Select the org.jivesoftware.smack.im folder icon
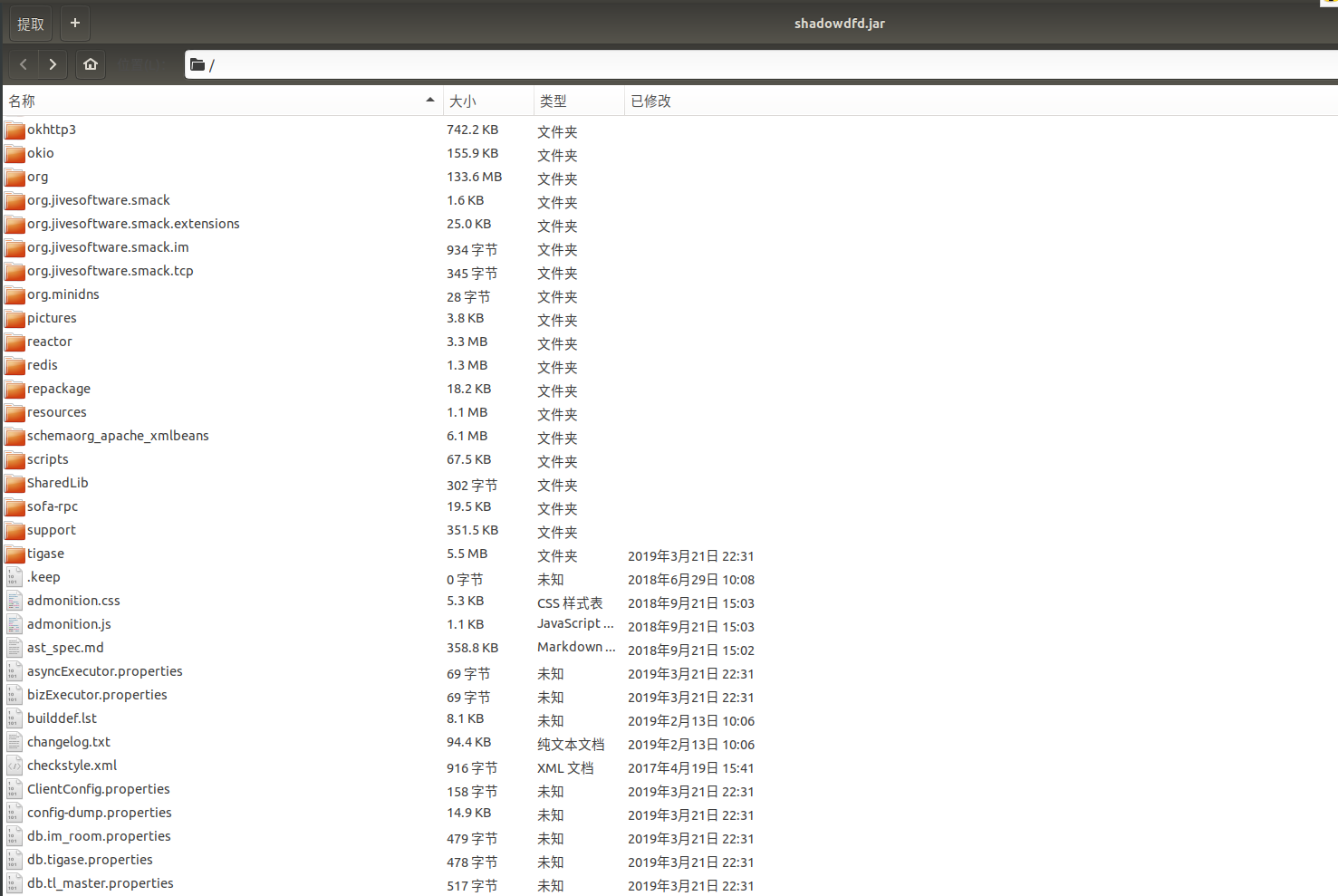Screen dimensions: 1338x896 click(14, 247)
